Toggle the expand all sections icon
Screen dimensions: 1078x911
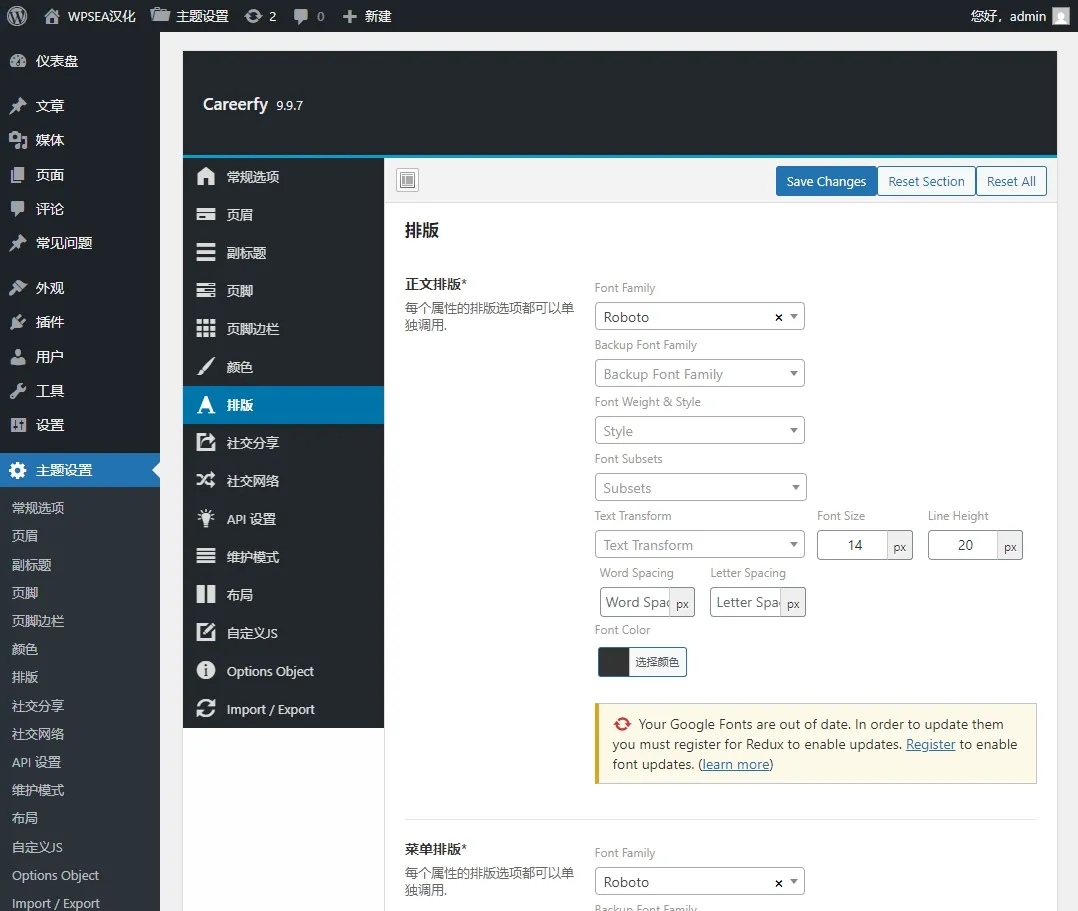coord(407,181)
